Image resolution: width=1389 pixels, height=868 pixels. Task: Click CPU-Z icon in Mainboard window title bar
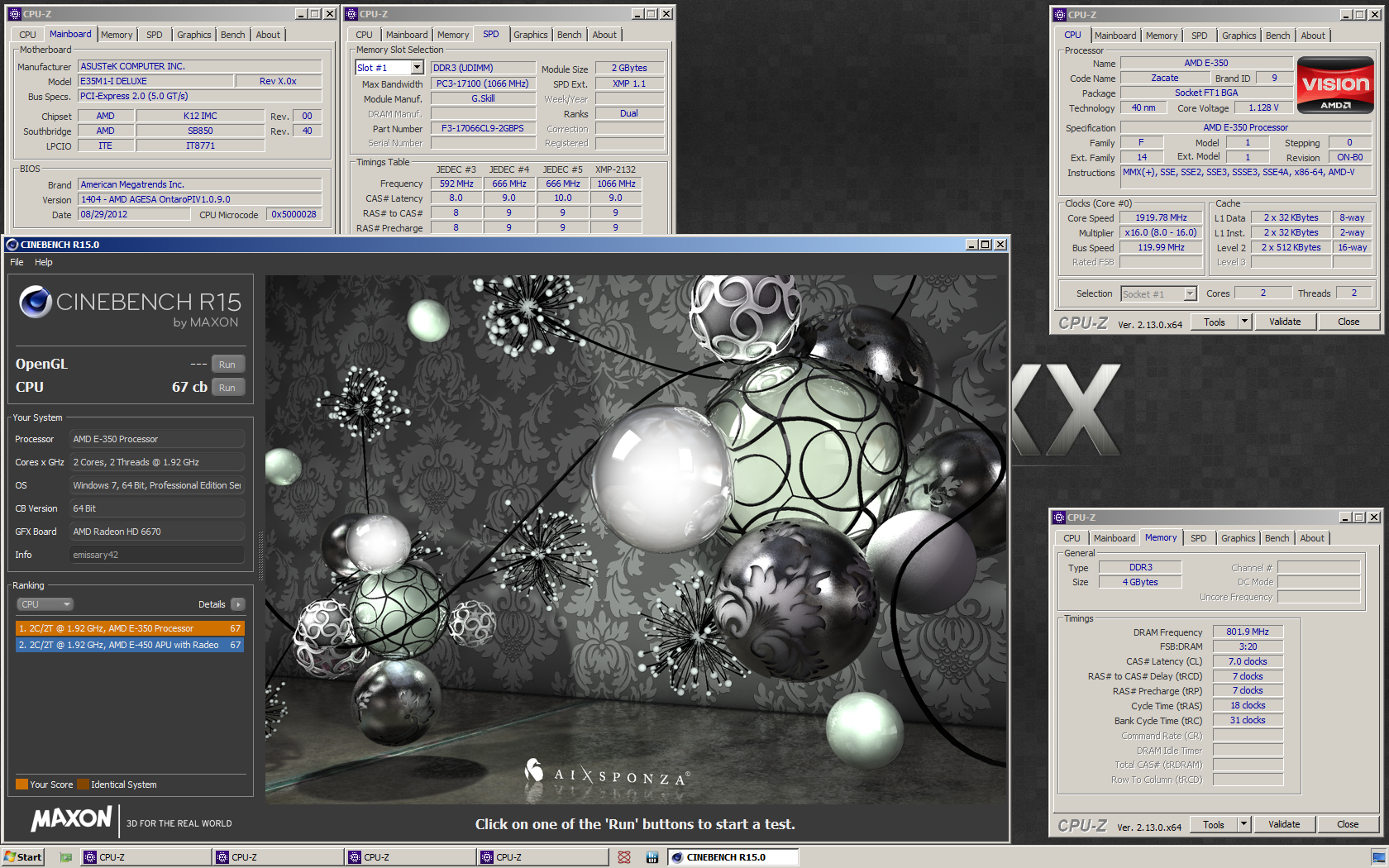(14, 14)
